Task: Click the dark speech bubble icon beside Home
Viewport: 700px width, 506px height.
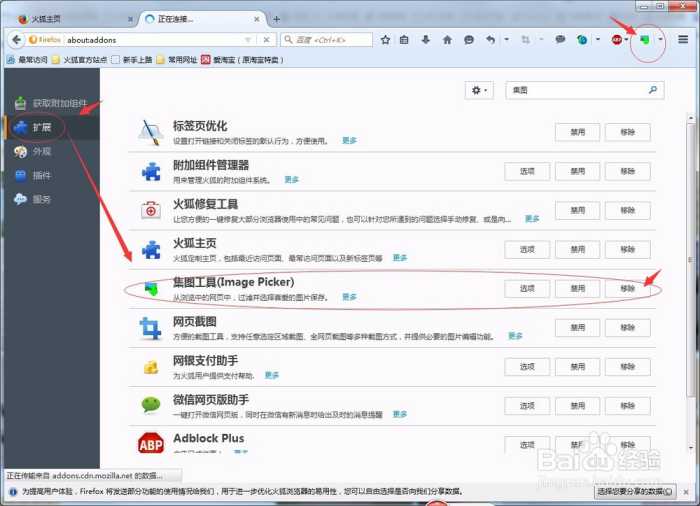Action: pos(469,40)
